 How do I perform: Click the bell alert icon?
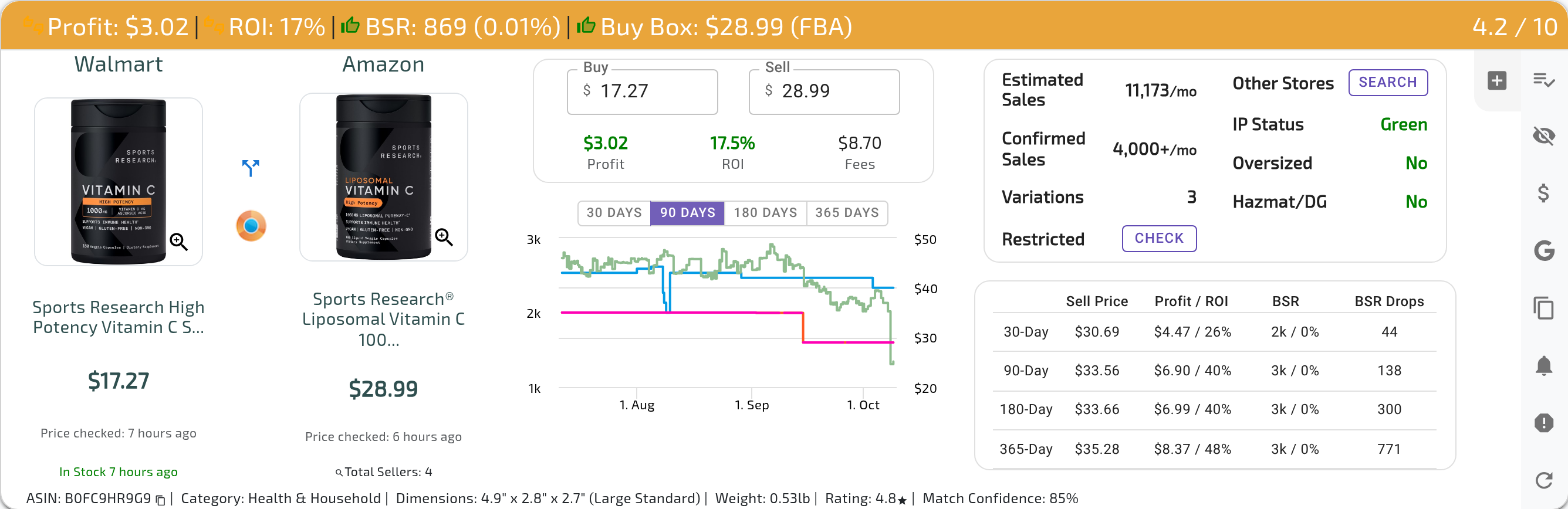1544,365
